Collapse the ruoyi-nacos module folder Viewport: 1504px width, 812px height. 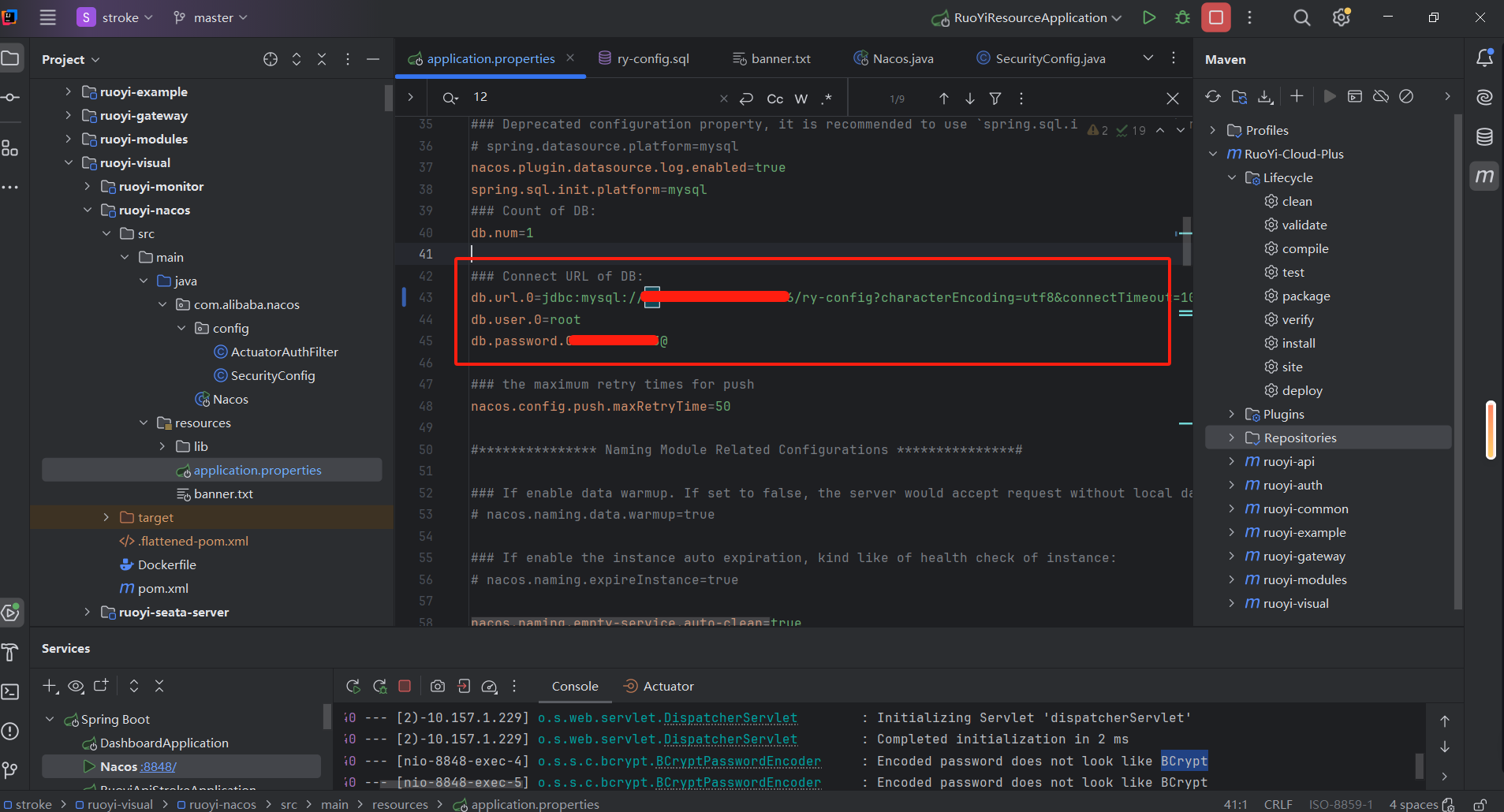(87, 210)
